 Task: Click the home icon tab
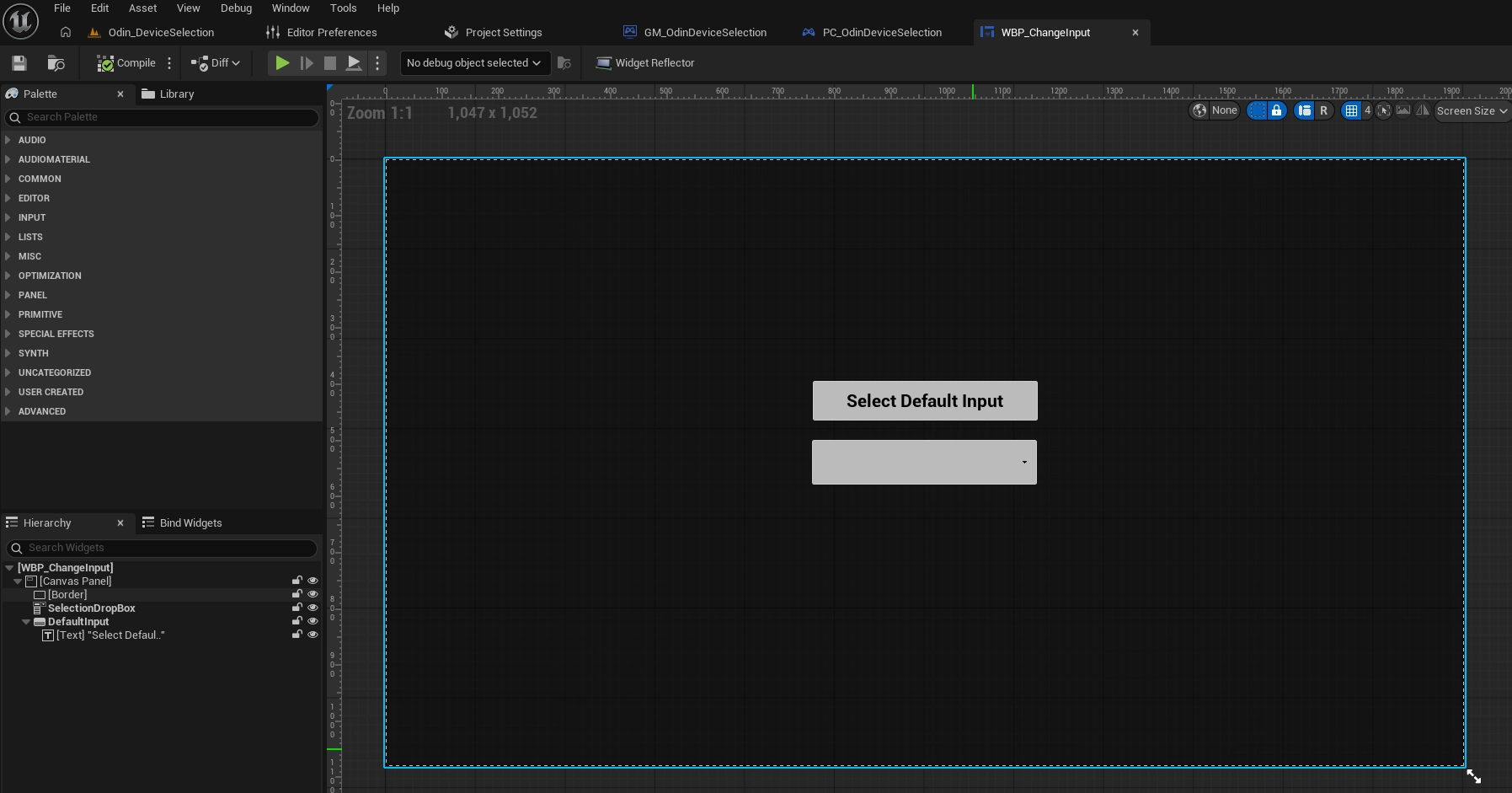(66, 32)
